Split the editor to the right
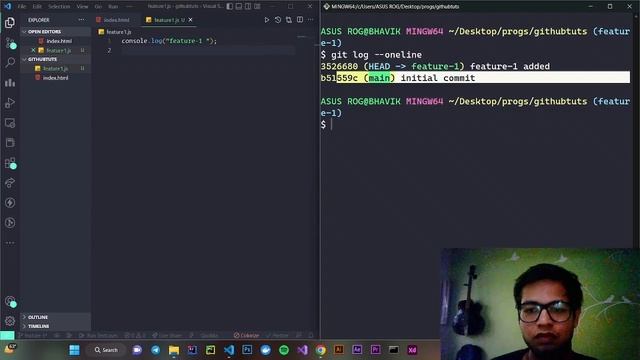This screenshot has height=360, width=640. click(x=300, y=20)
